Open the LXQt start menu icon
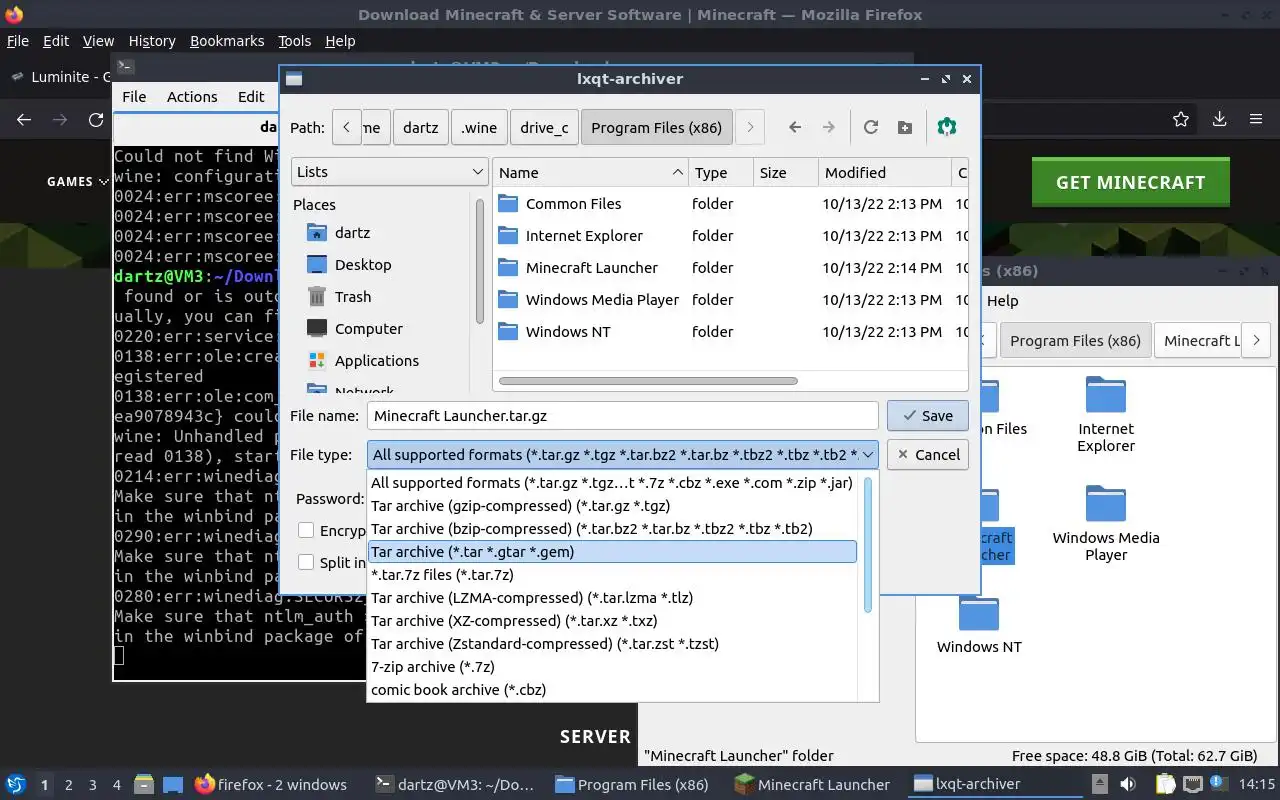 15,784
